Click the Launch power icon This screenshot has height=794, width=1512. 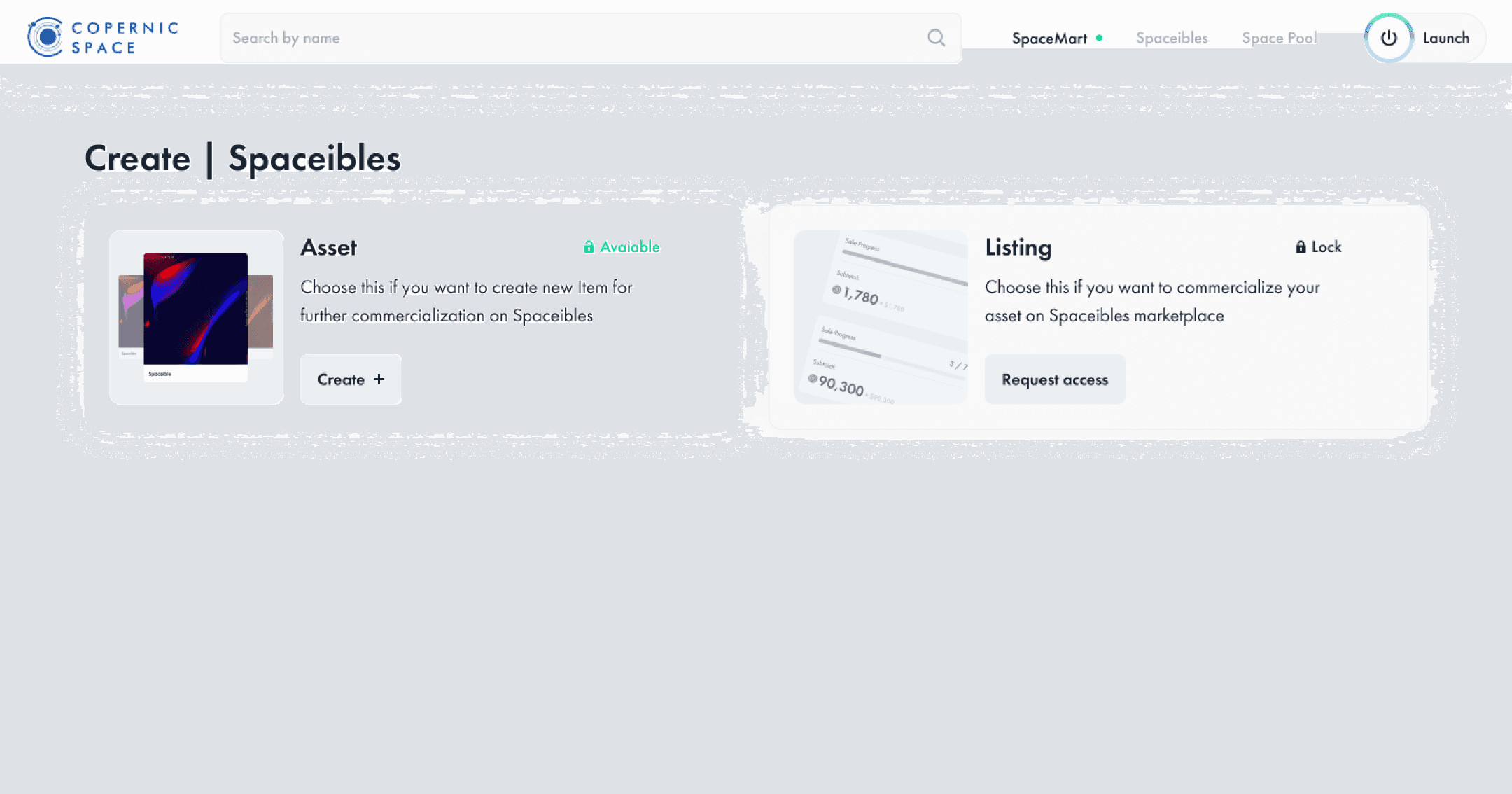pyautogui.click(x=1389, y=38)
